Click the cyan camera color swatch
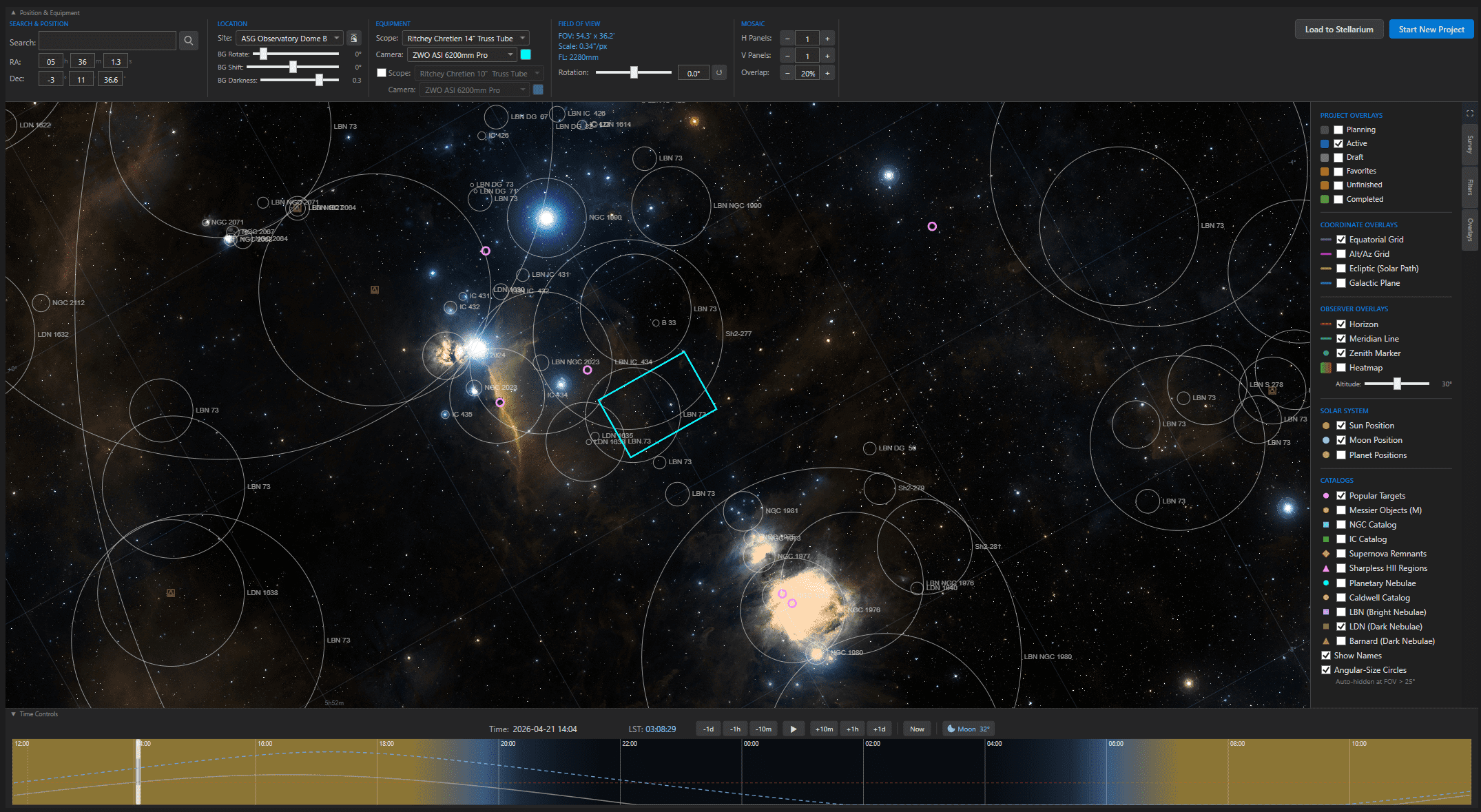This screenshot has width=1481, height=812. tap(526, 54)
